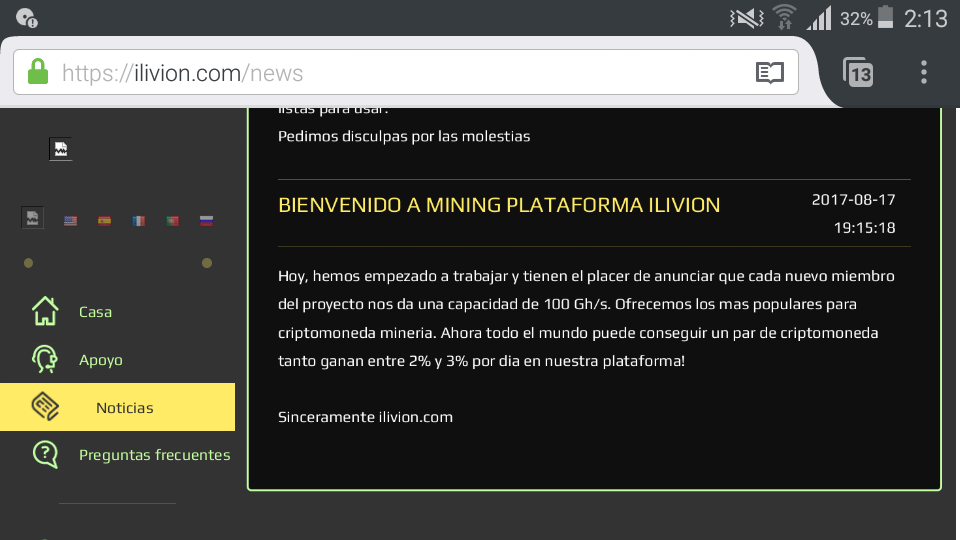Click the Casa house icon
Viewport: 960px width, 540px height.
point(45,311)
